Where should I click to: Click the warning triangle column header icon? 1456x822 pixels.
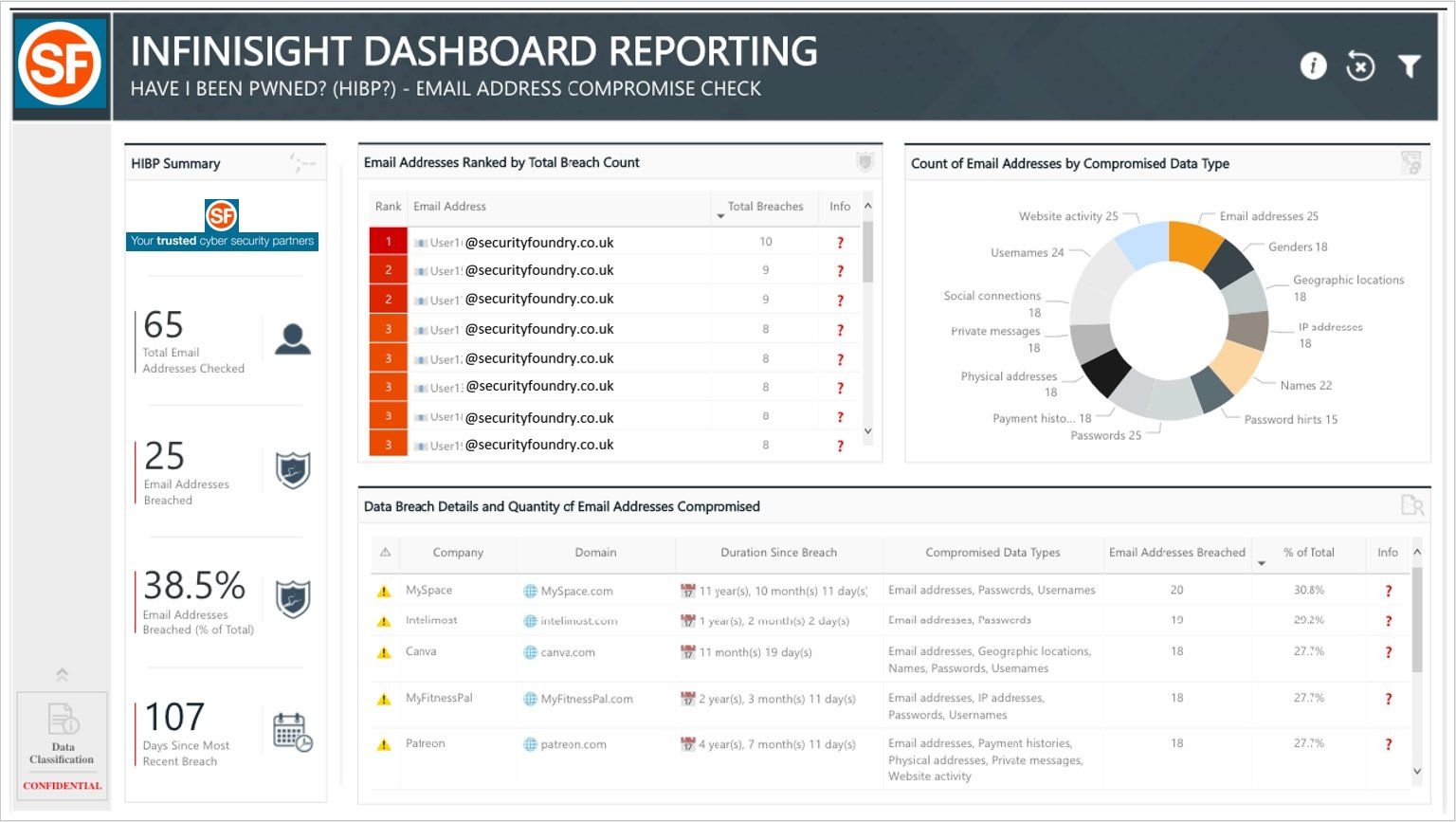[x=385, y=552]
